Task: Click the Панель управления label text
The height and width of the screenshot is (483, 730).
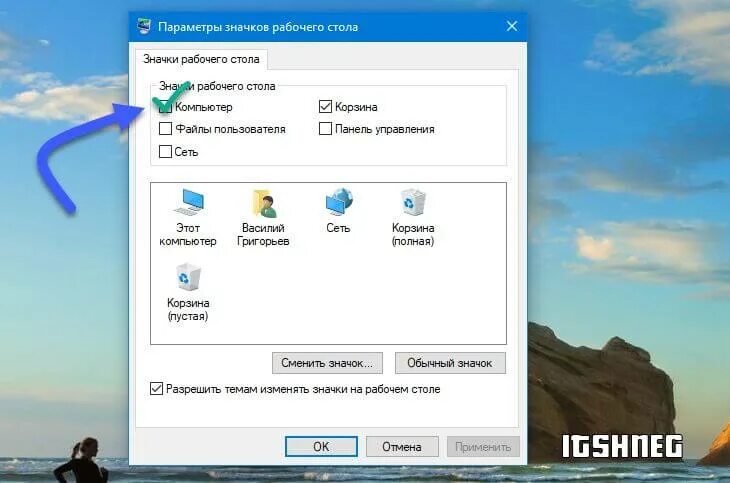Action: [x=385, y=129]
